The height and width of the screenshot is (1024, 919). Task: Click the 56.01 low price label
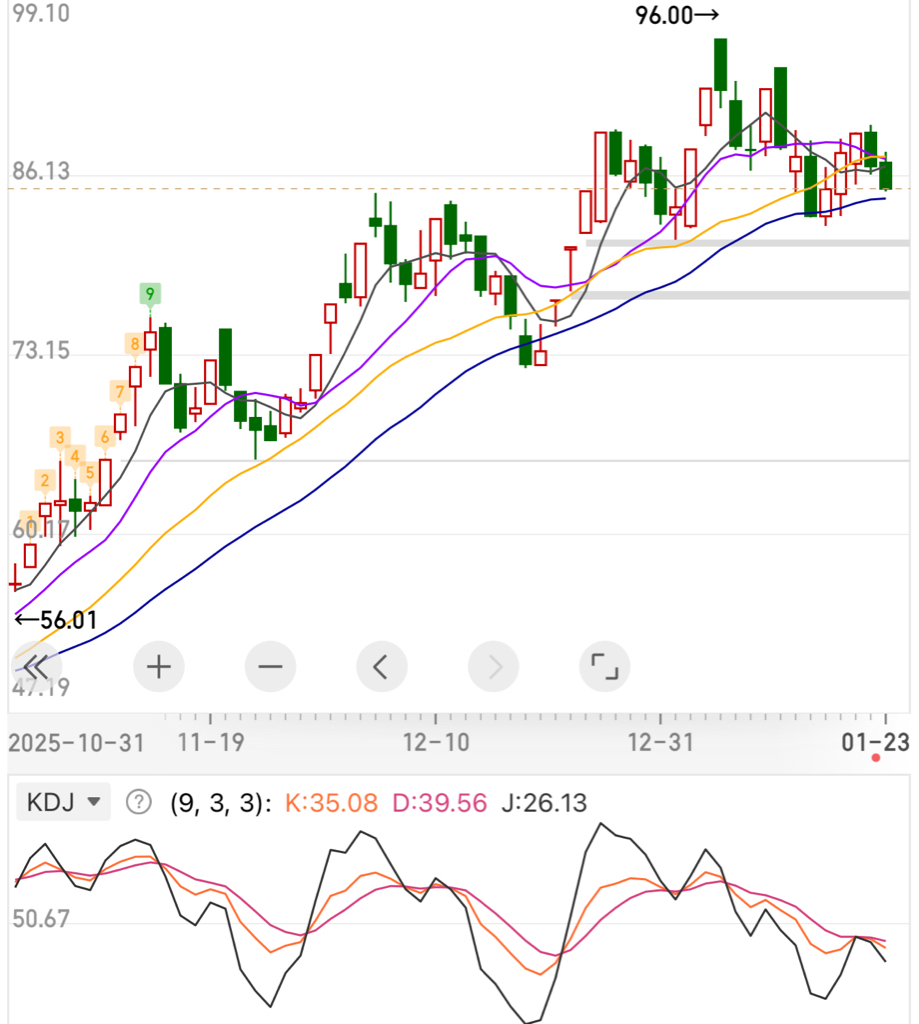click(56, 620)
